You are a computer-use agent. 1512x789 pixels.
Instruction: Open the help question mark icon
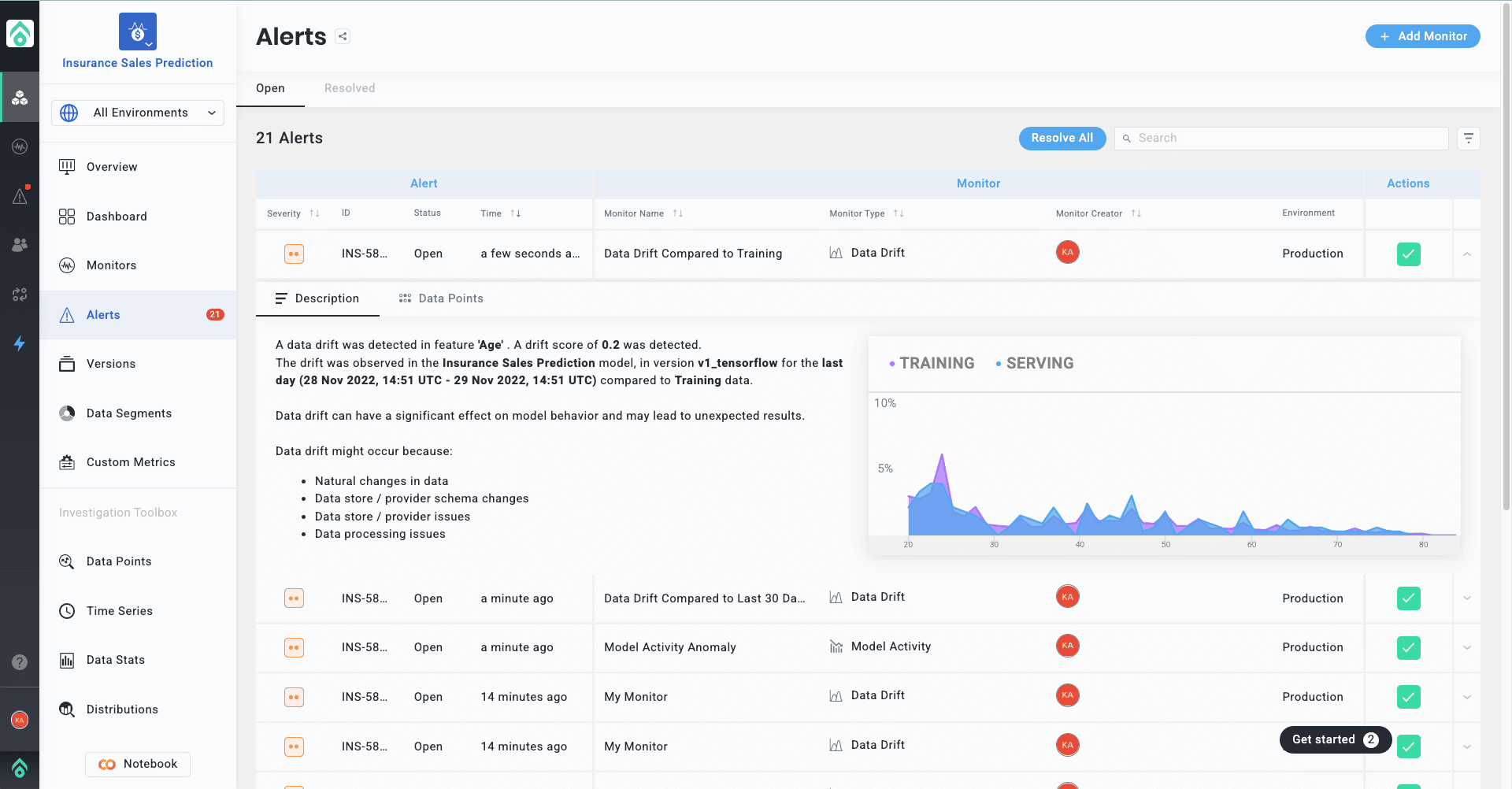(x=20, y=660)
